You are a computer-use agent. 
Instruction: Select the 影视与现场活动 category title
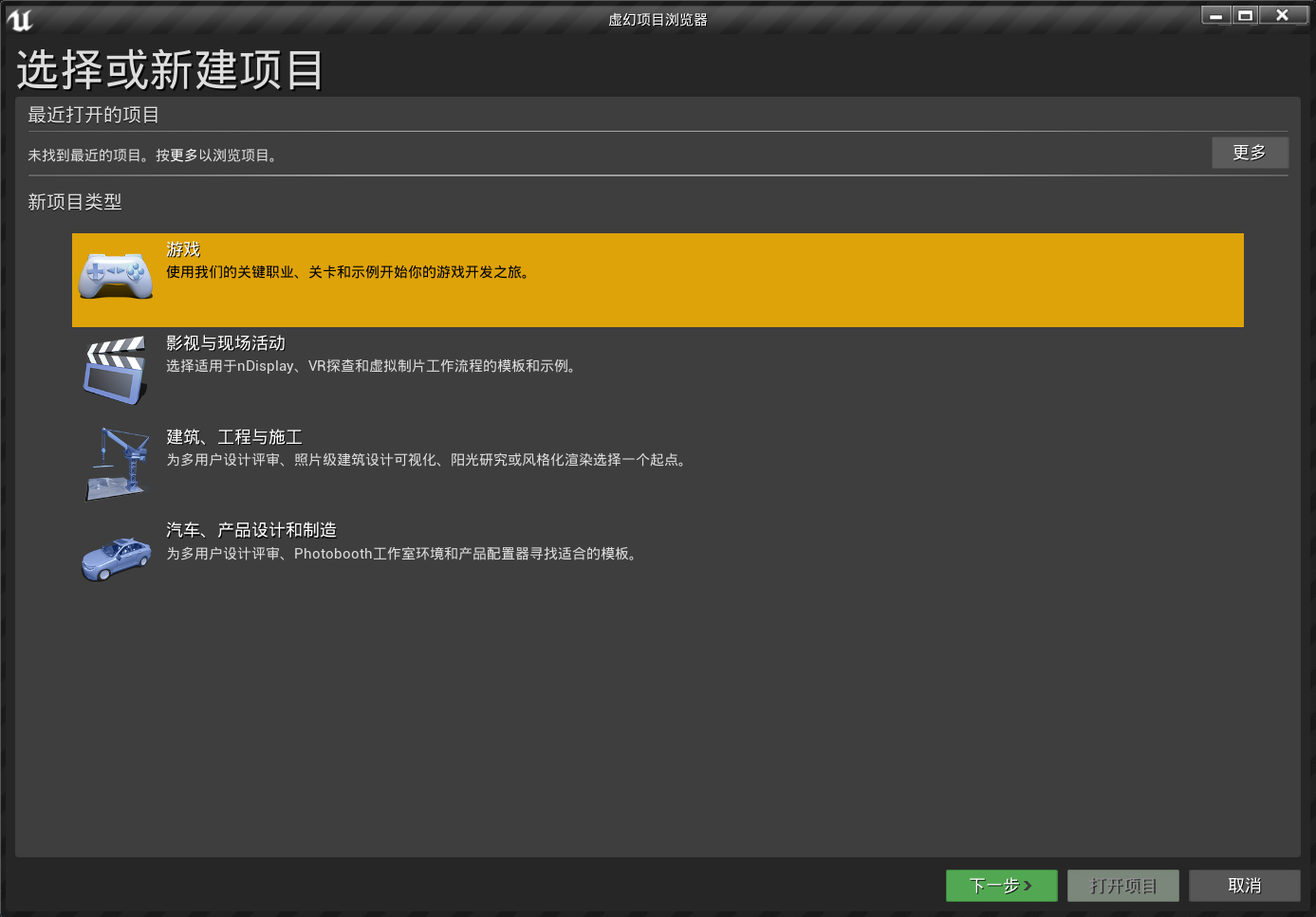click(226, 343)
